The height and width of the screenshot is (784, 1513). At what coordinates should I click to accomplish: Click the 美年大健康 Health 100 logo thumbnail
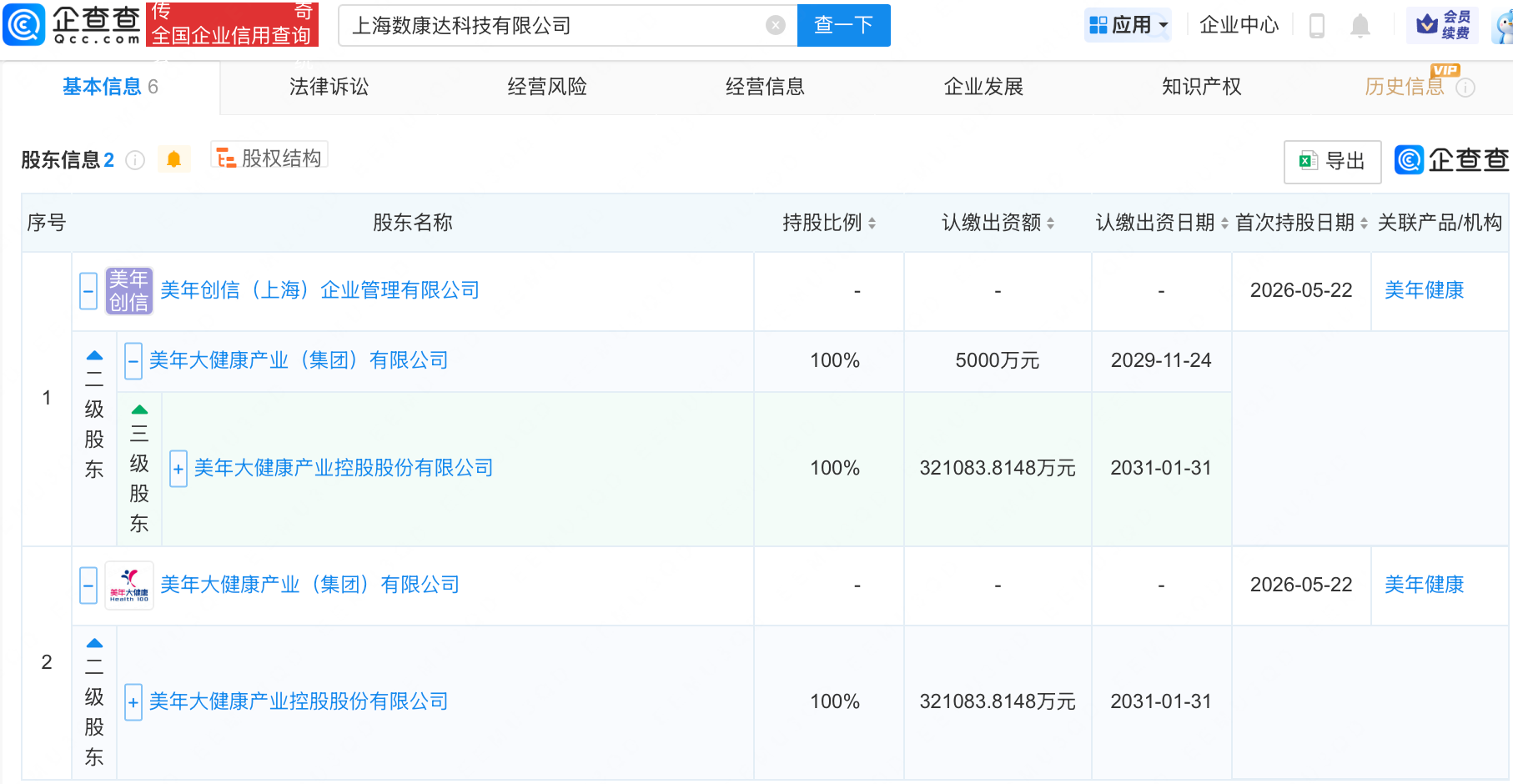coord(129,585)
